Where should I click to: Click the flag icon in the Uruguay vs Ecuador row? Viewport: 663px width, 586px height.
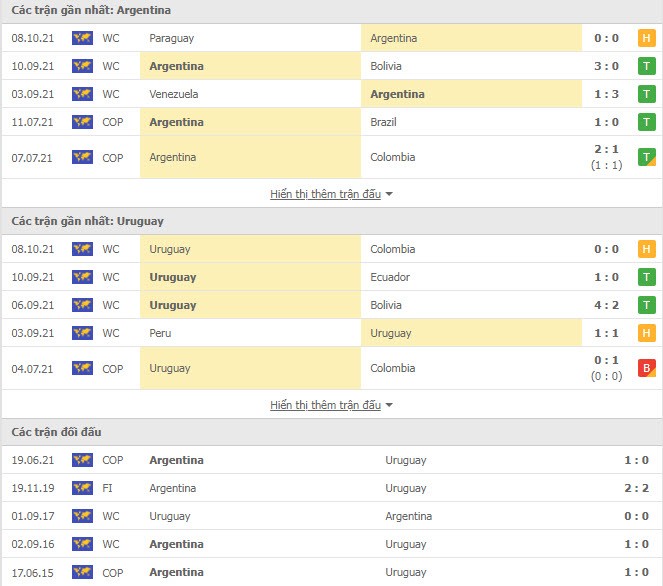pos(82,277)
